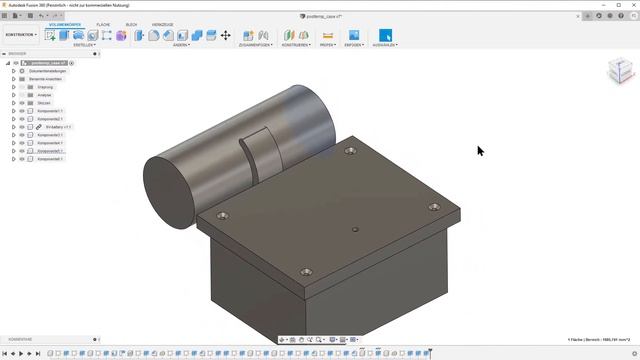
Task: Open the EINFÜGEN menu
Action: [x=354, y=45]
